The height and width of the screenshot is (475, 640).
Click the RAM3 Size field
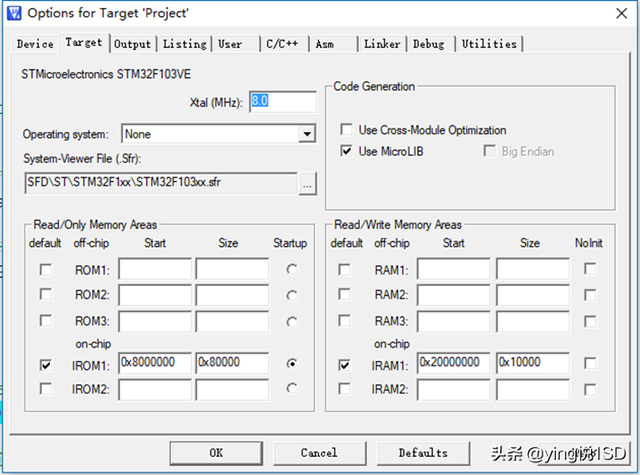(x=533, y=322)
